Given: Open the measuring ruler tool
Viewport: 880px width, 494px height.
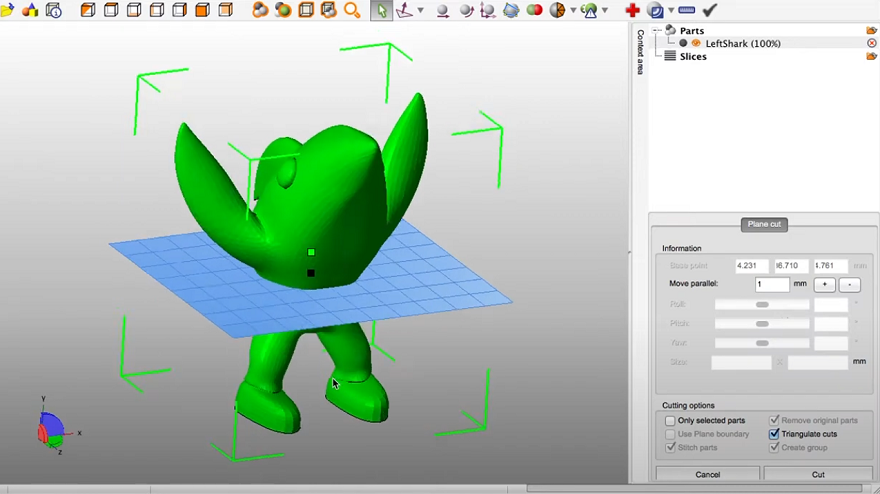Looking at the screenshot, I should [686, 10].
